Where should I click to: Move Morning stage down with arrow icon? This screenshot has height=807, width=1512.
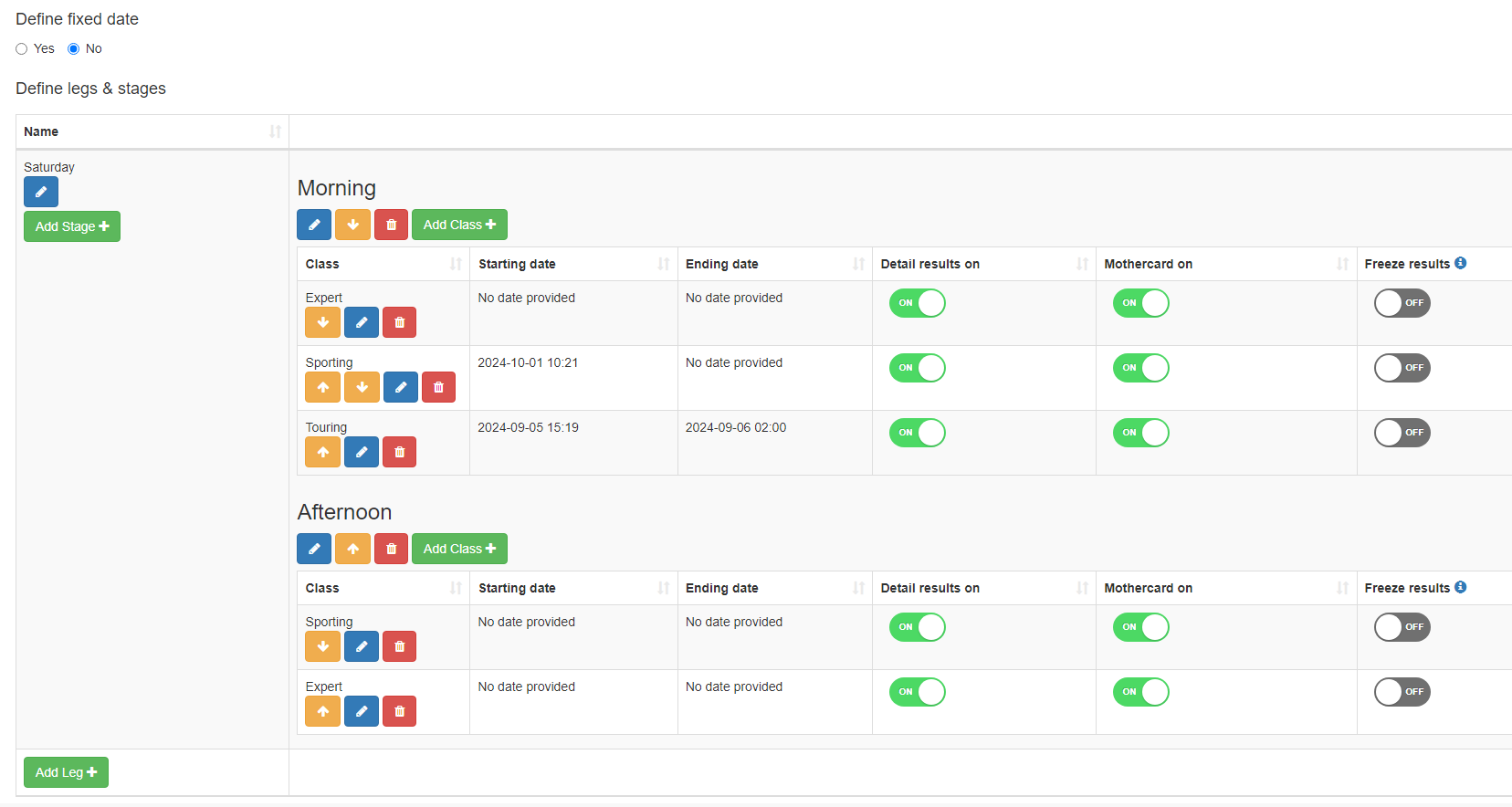tap(352, 225)
